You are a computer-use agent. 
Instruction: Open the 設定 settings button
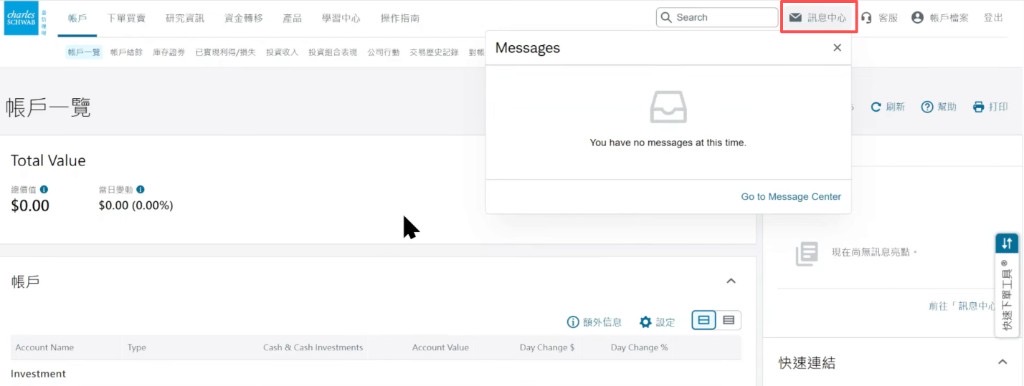pyautogui.click(x=657, y=321)
